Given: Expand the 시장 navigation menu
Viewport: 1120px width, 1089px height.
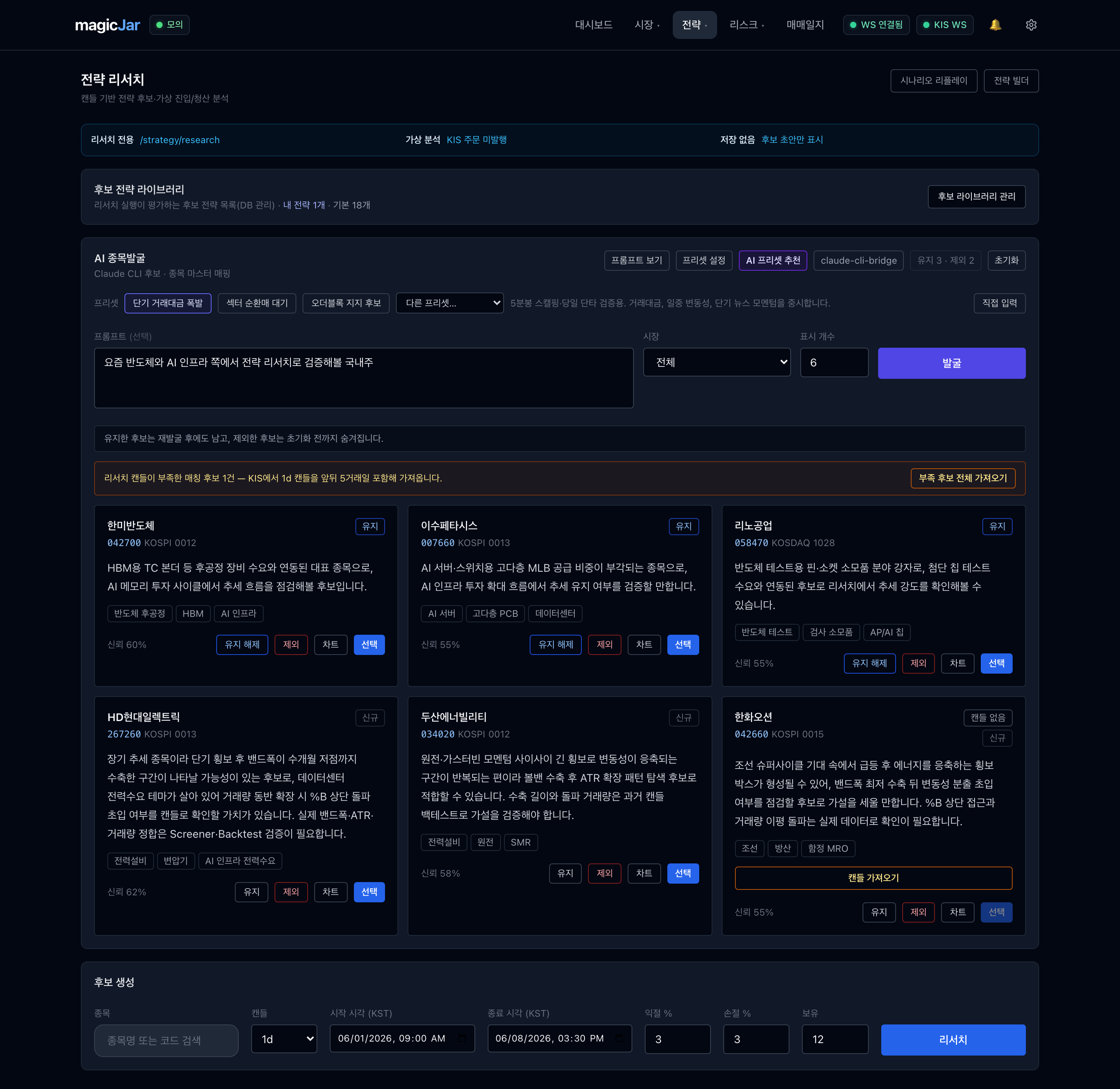Looking at the screenshot, I should (647, 25).
